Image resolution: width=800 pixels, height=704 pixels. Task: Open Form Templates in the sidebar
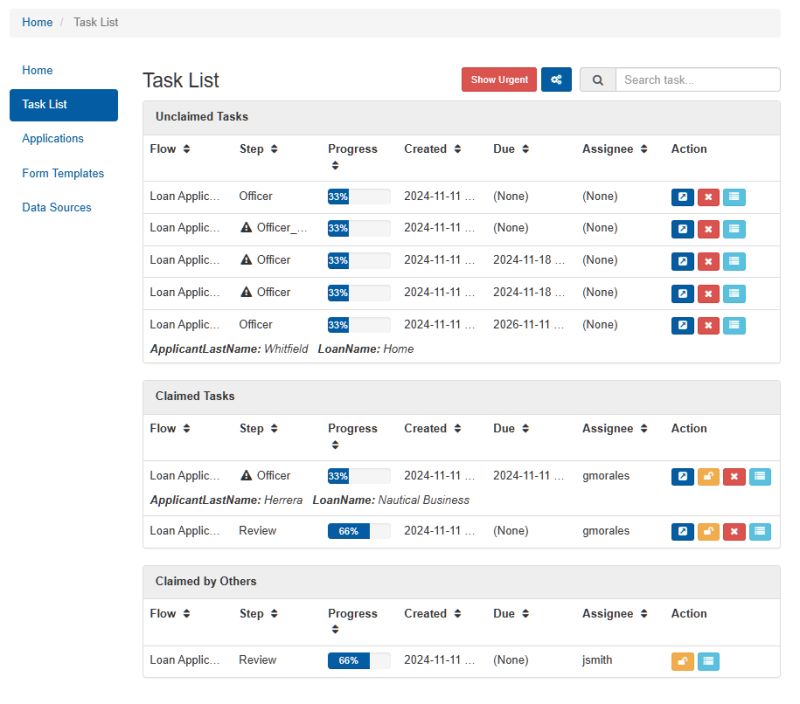(63, 173)
